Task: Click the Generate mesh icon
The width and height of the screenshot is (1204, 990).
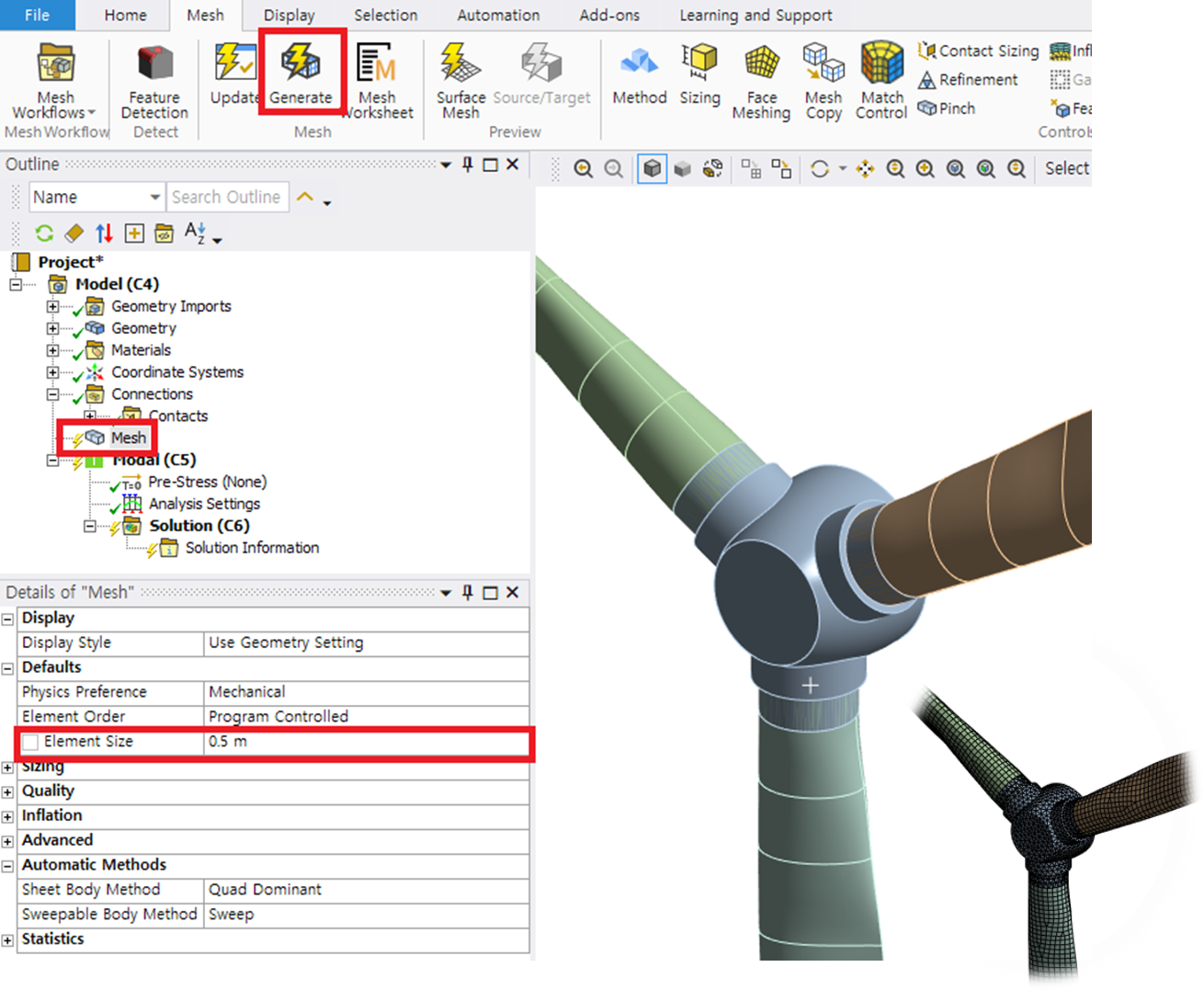Action: [x=301, y=64]
